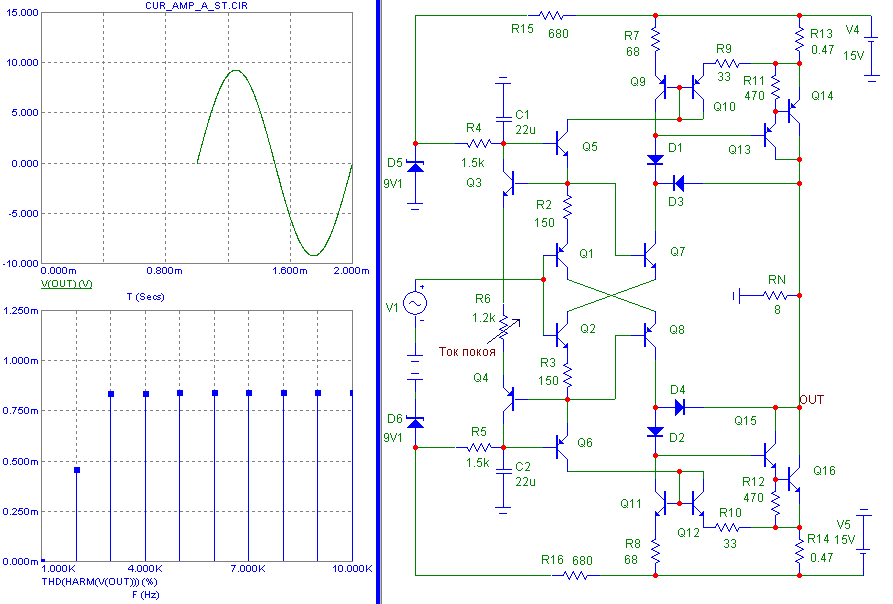The image size is (893, 604).
Task: Select the Q1 transistor symbol
Action: (x=562, y=256)
